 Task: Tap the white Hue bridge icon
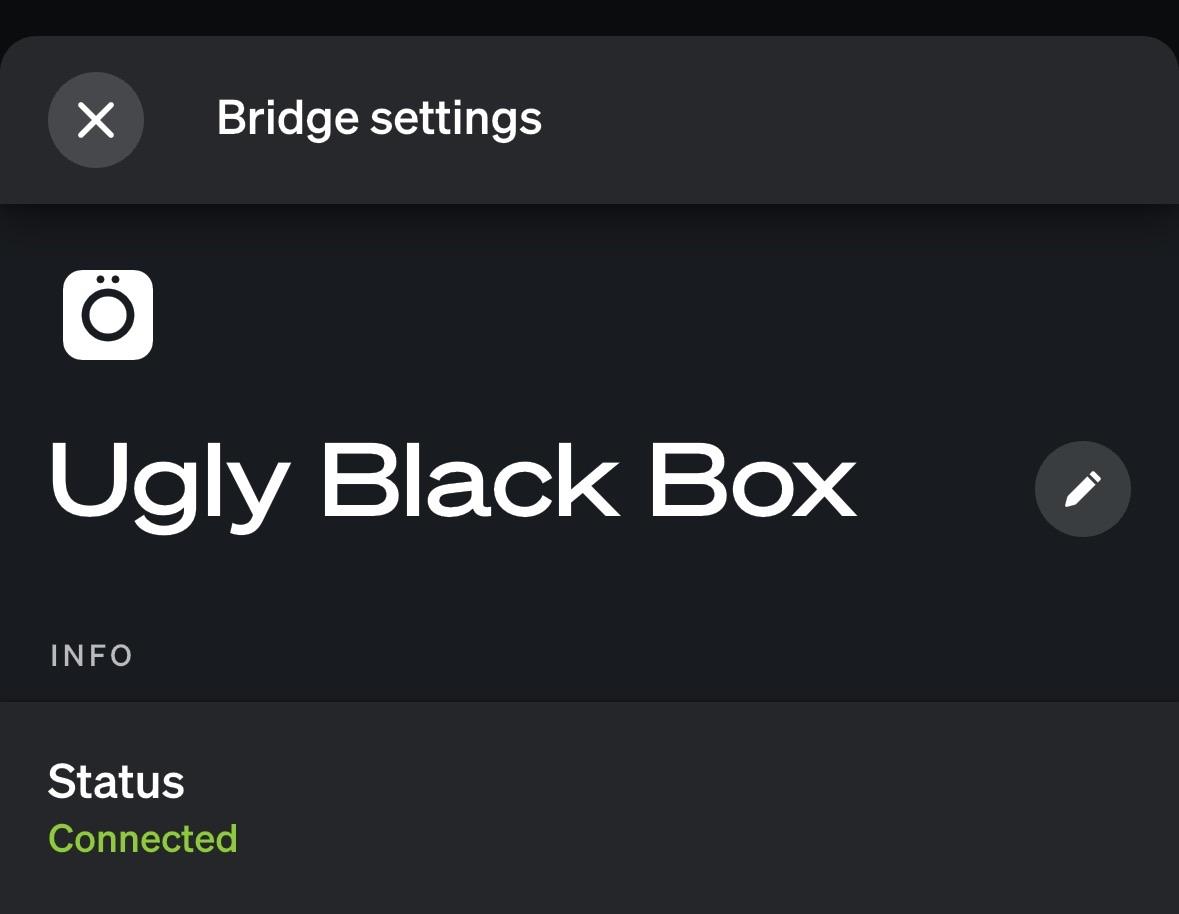click(x=108, y=314)
